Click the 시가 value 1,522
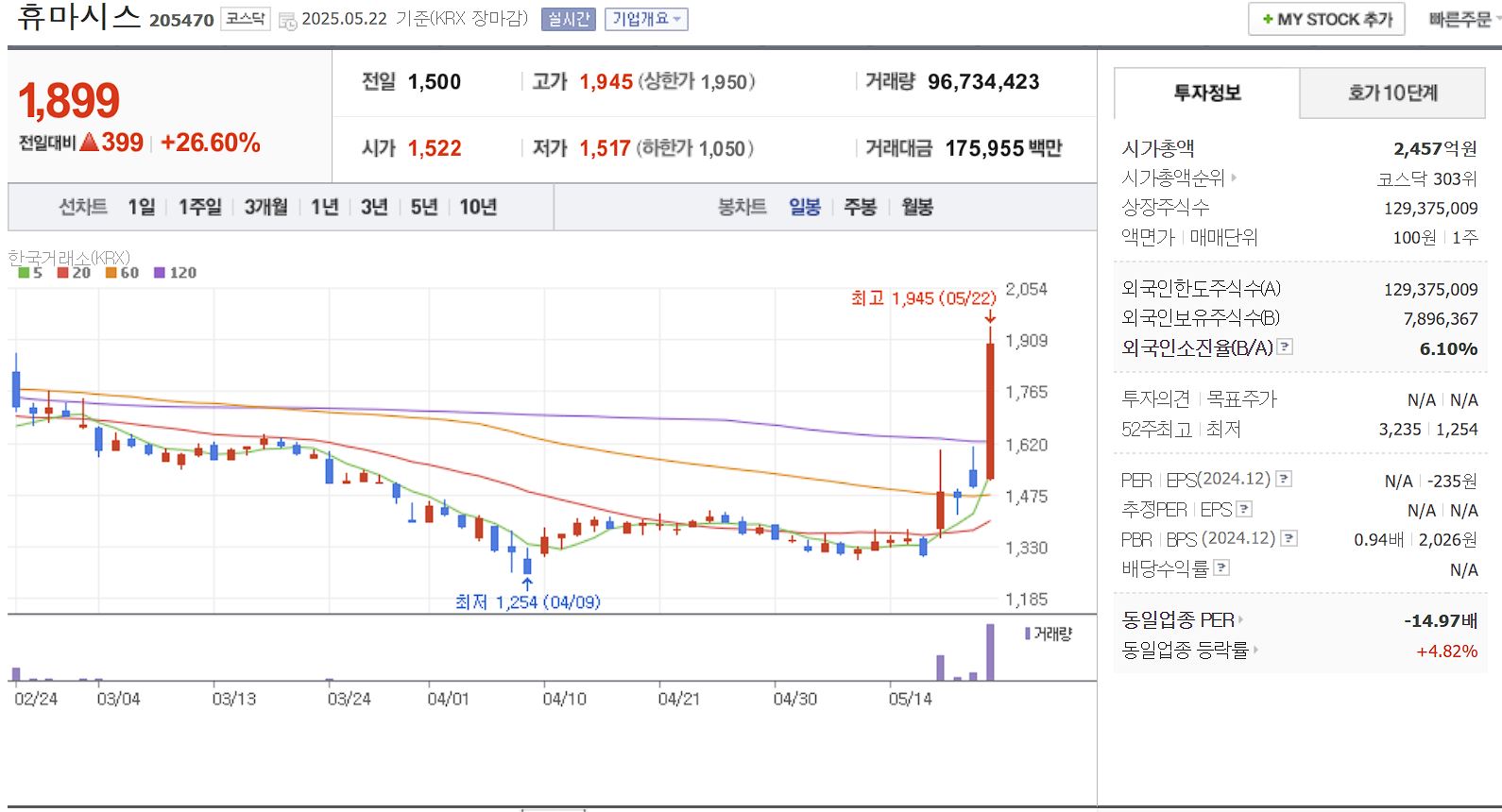 pyautogui.click(x=435, y=148)
